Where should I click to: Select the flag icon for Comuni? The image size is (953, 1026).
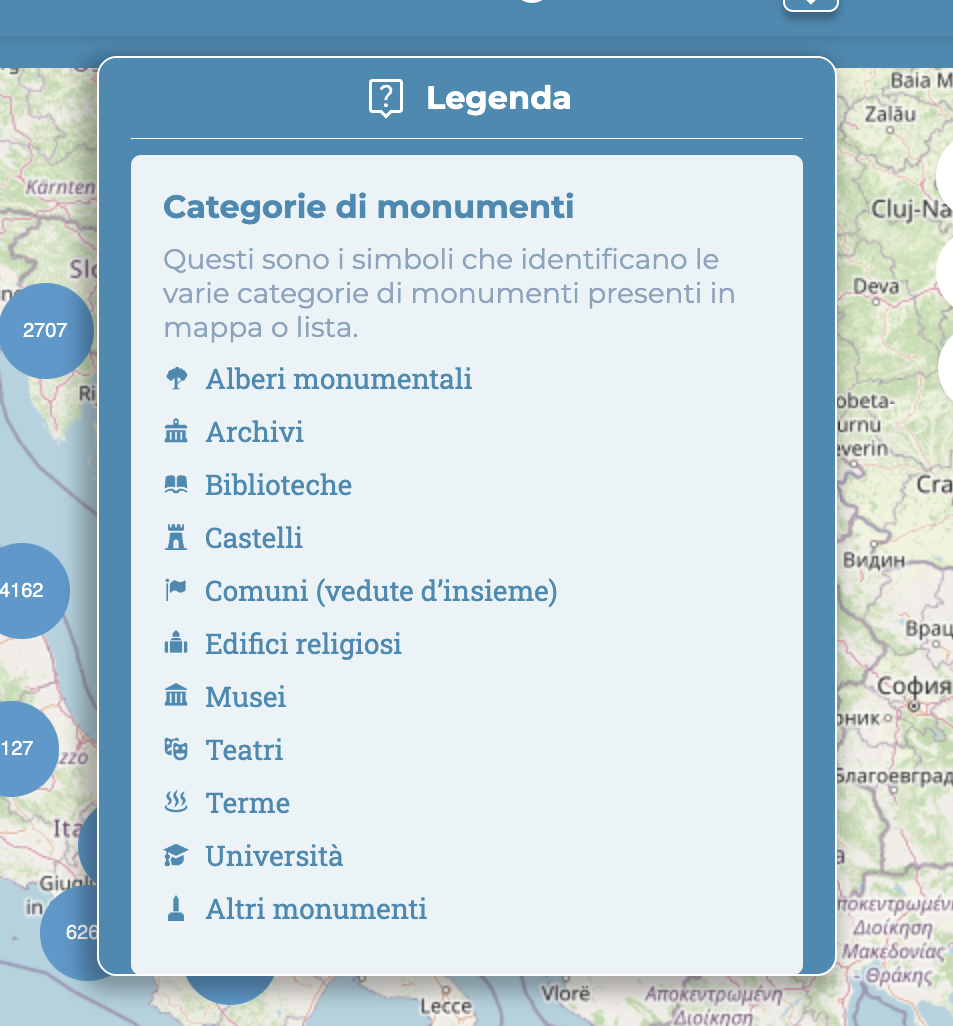point(176,590)
